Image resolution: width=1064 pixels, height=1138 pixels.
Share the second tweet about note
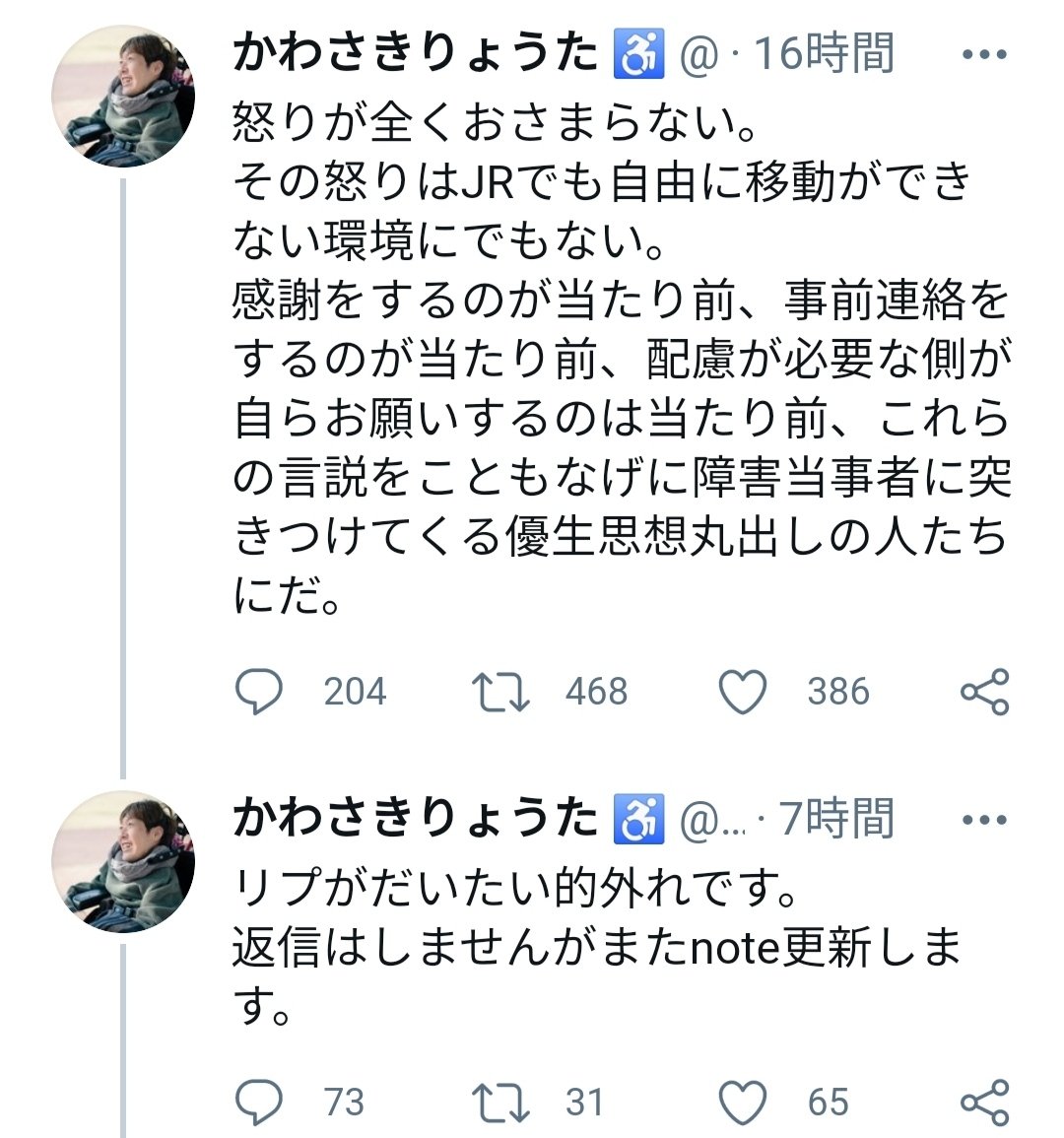(x=984, y=1102)
